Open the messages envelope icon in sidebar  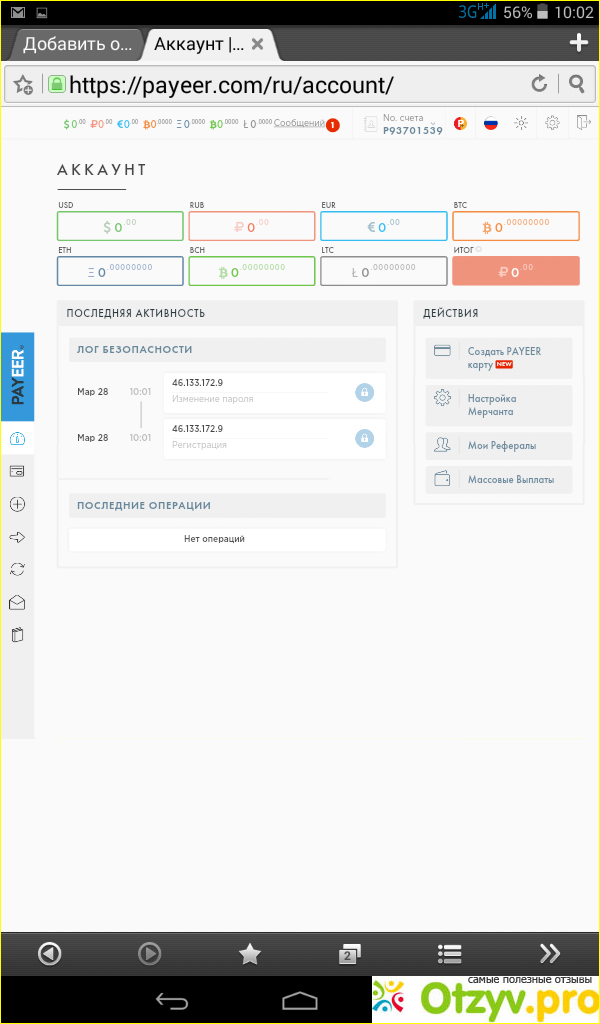tap(17, 602)
